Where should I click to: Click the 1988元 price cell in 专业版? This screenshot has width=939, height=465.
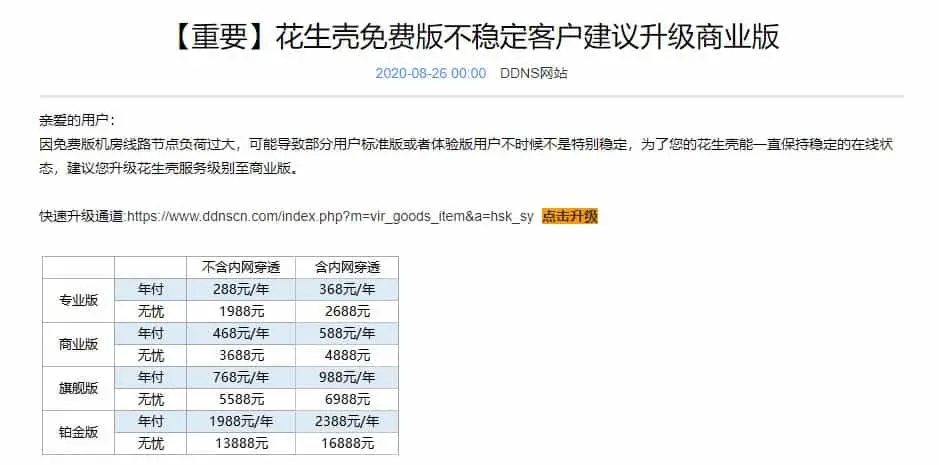[x=241, y=312]
